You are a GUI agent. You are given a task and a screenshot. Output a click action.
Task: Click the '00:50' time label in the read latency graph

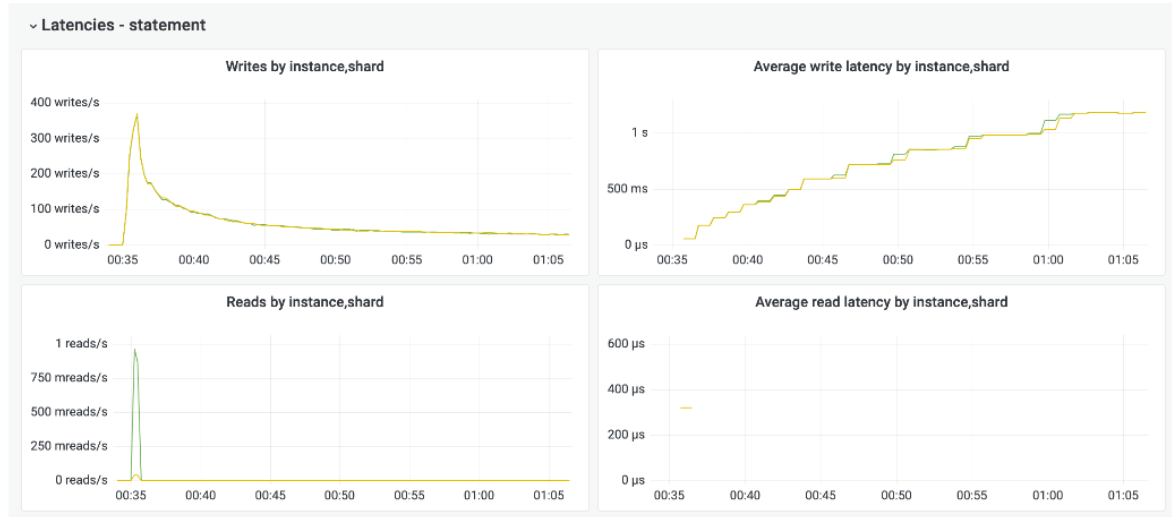897,495
